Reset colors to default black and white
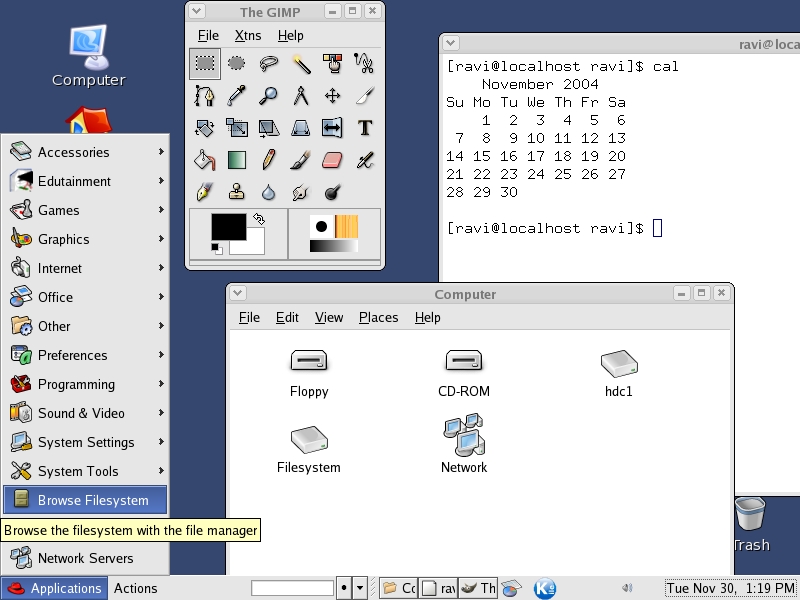The width and height of the screenshot is (800, 600). [216, 248]
